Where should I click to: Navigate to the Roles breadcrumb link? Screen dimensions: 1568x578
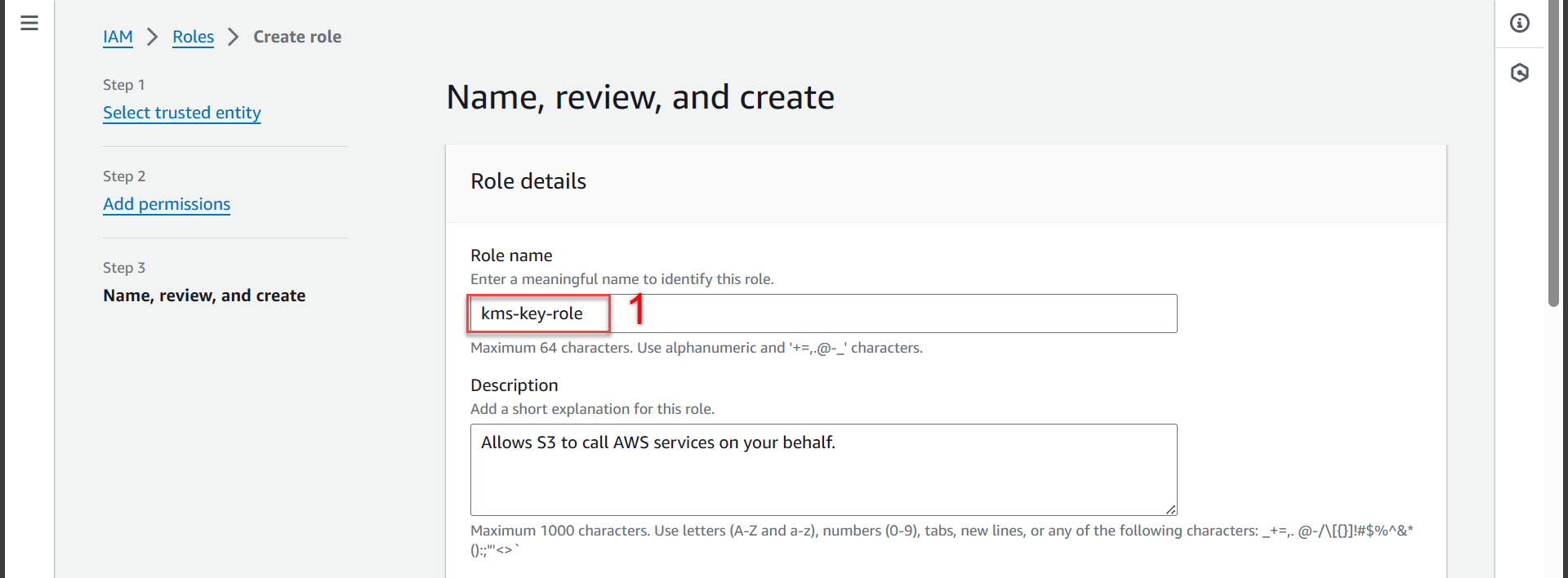coord(193,37)
